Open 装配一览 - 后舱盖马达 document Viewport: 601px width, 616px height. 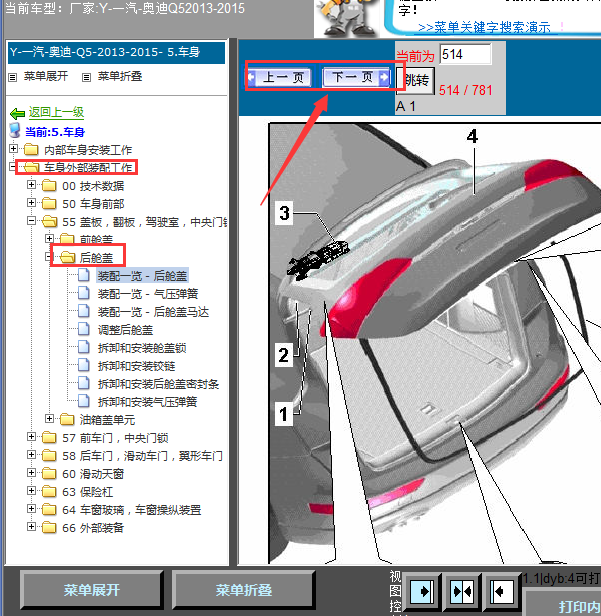[153, 312]
